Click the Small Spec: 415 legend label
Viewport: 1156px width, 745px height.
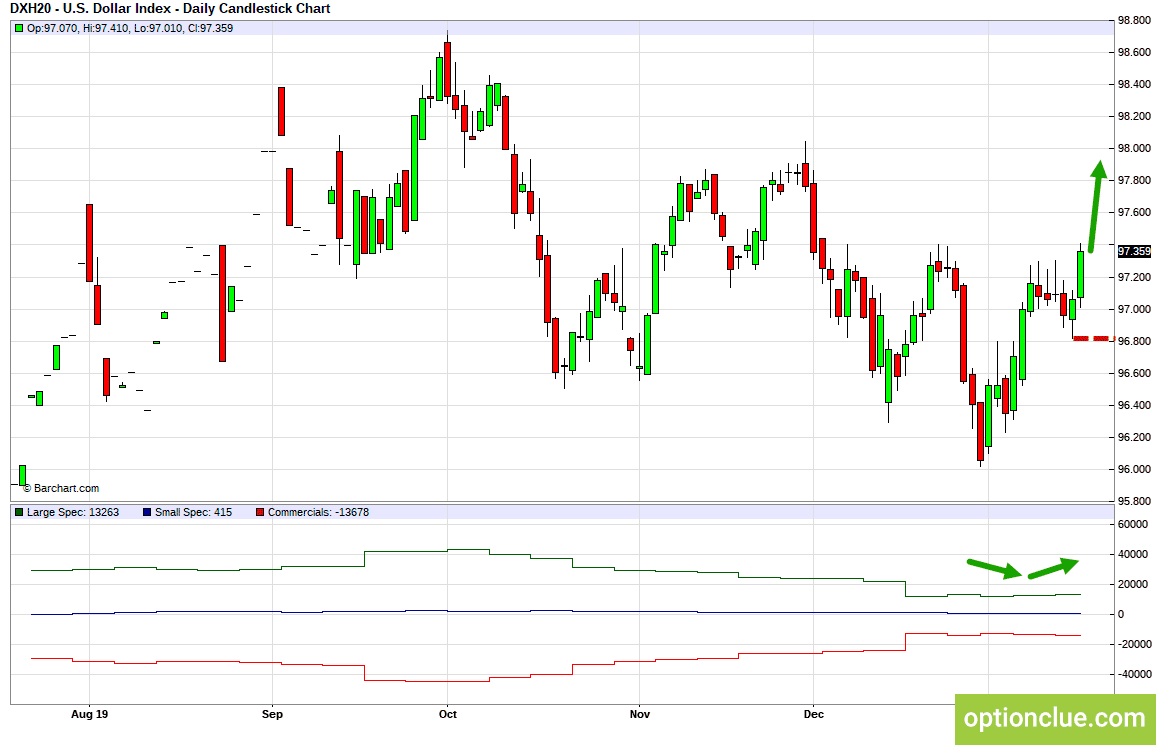[x=193, y=512]
